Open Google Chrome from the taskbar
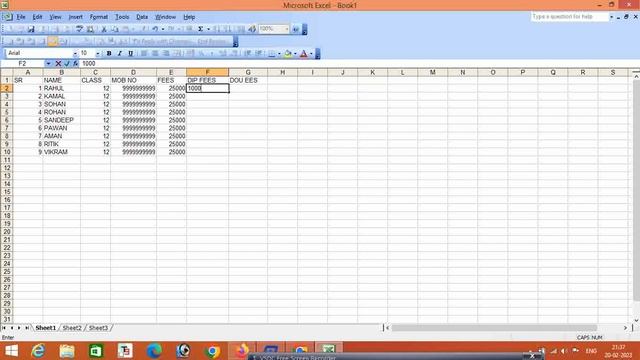 click(212, 351)
